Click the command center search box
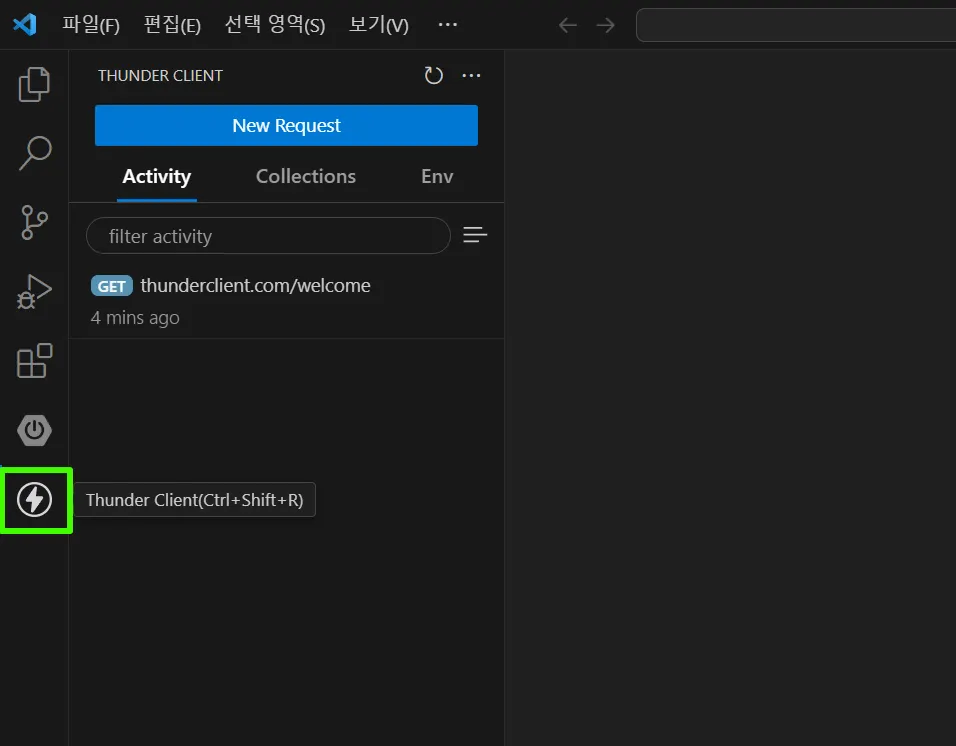Screen dimensions: 956x746 (796, 25)
